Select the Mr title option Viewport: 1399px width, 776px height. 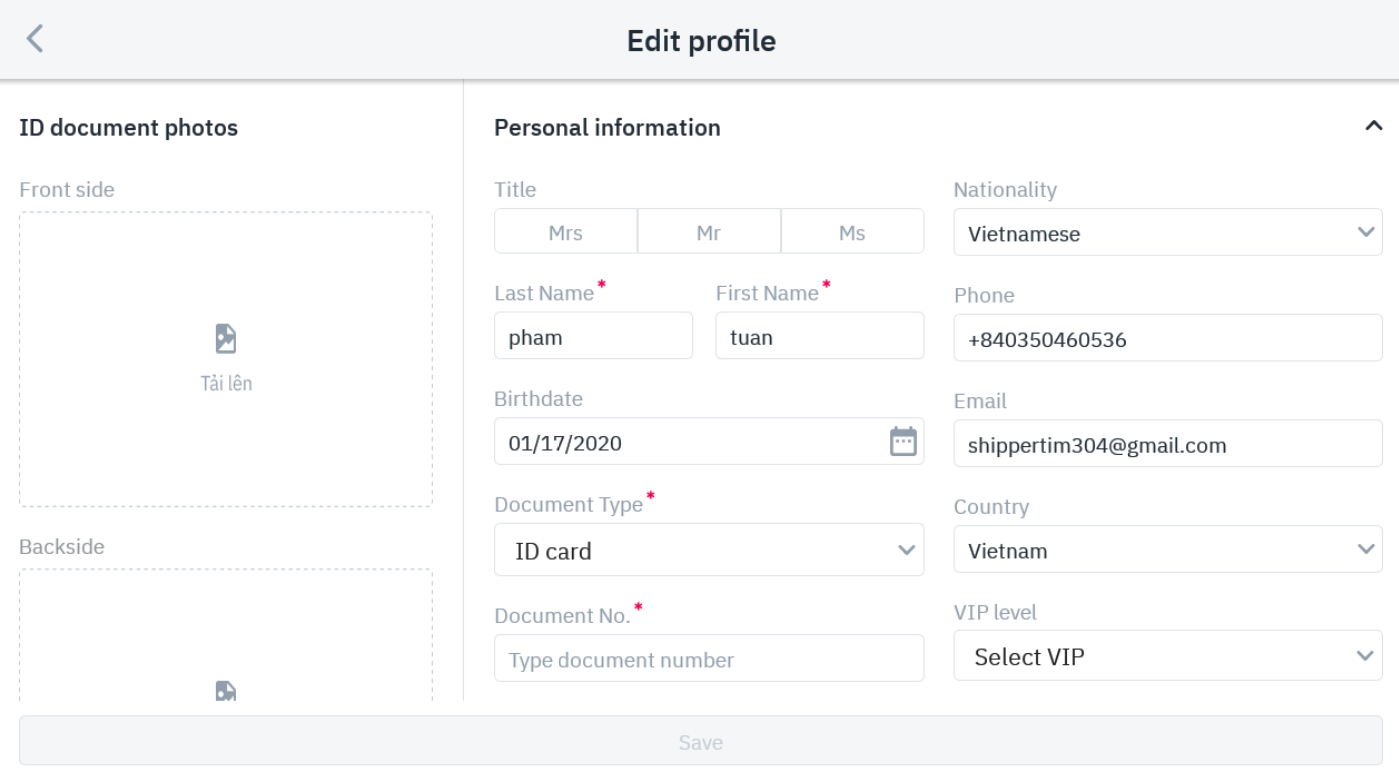pyautogui.click(x=709, y=232)
